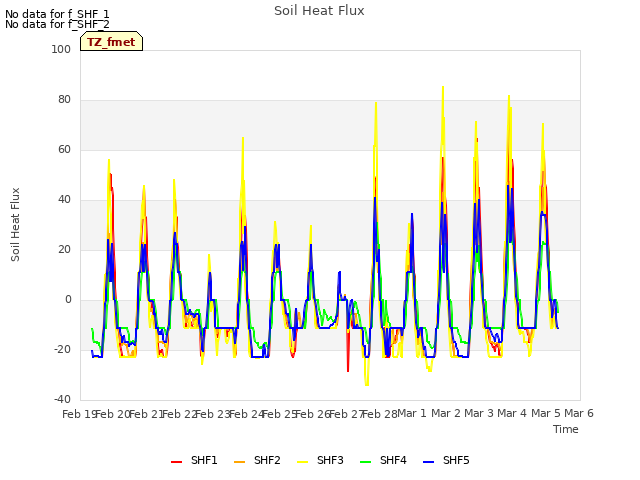Toggle the SHF1 legend entry
The width and height of the screenshot is (640, 480).
[x=194, y=460]
